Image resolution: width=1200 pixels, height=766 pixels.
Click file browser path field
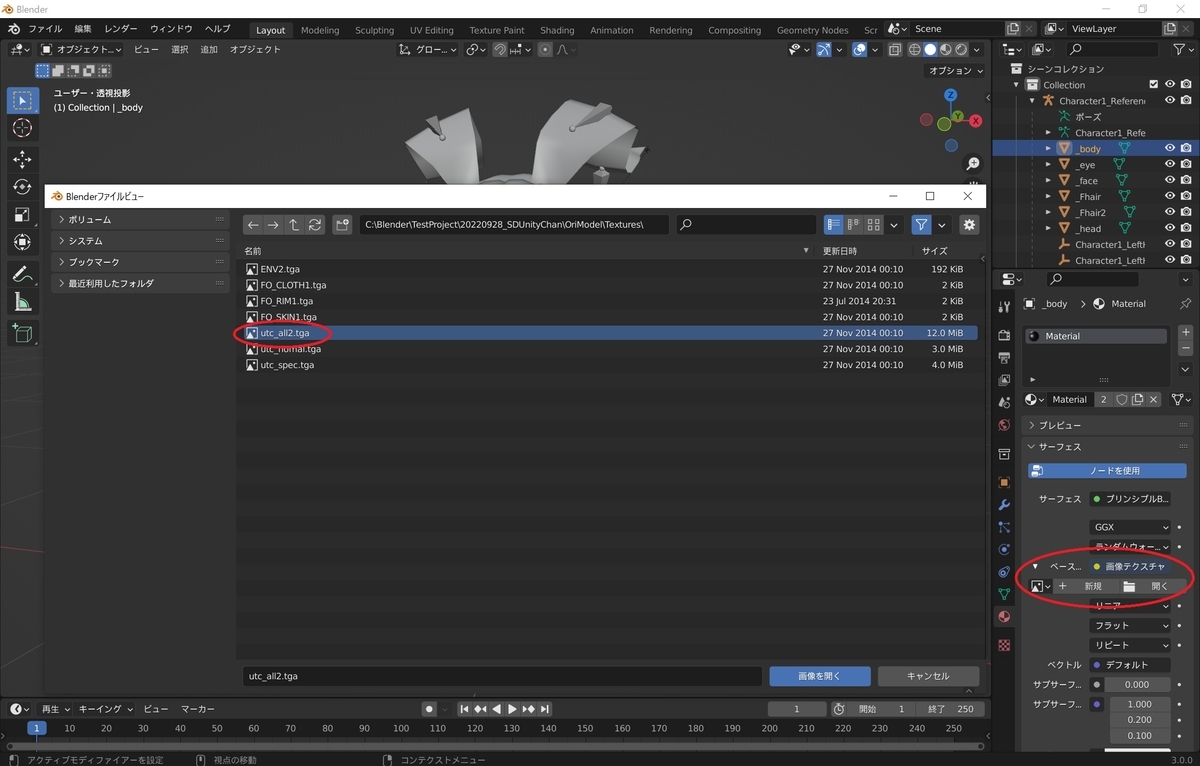tap(514, 225)
